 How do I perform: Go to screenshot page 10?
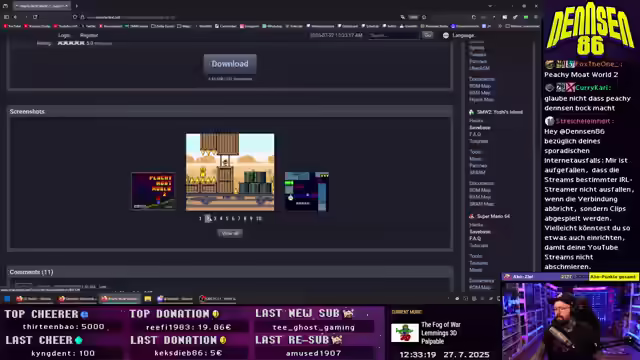(x=259, y=219)
